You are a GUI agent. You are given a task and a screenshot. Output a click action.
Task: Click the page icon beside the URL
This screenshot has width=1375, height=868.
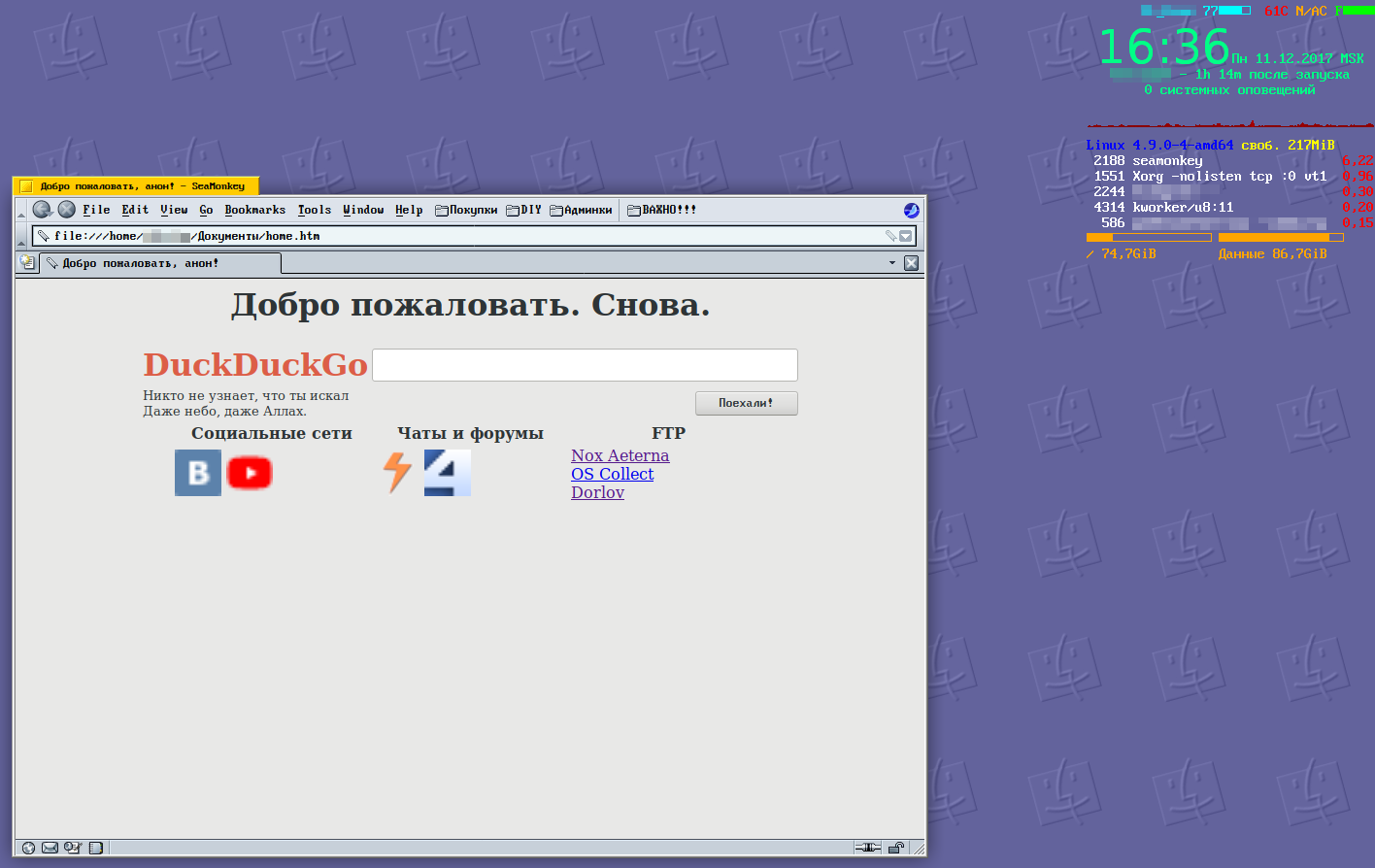43,236
